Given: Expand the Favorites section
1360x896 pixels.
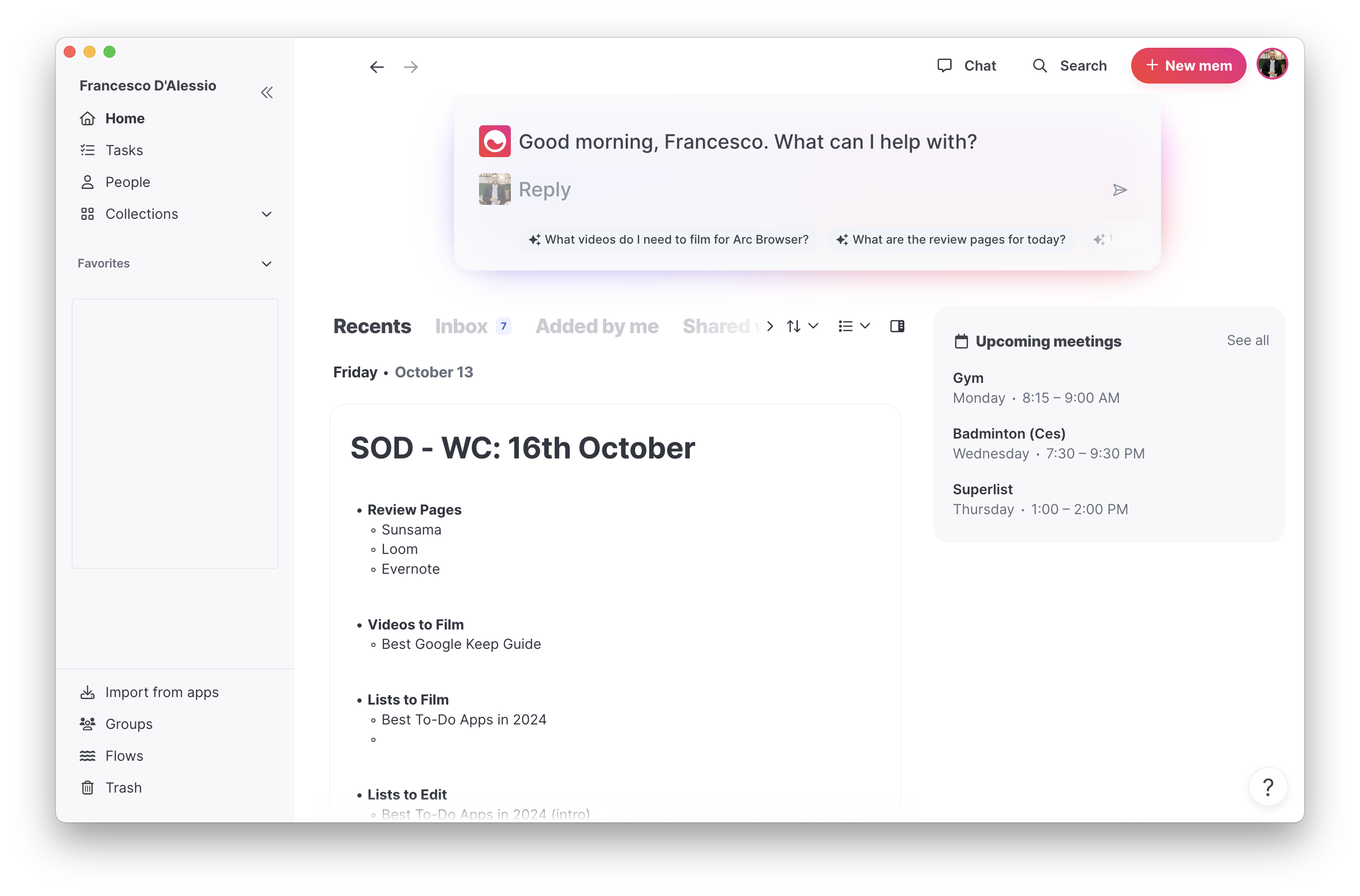Looking at the screenshot, I should pyautogui.click(x=267, y=264).
